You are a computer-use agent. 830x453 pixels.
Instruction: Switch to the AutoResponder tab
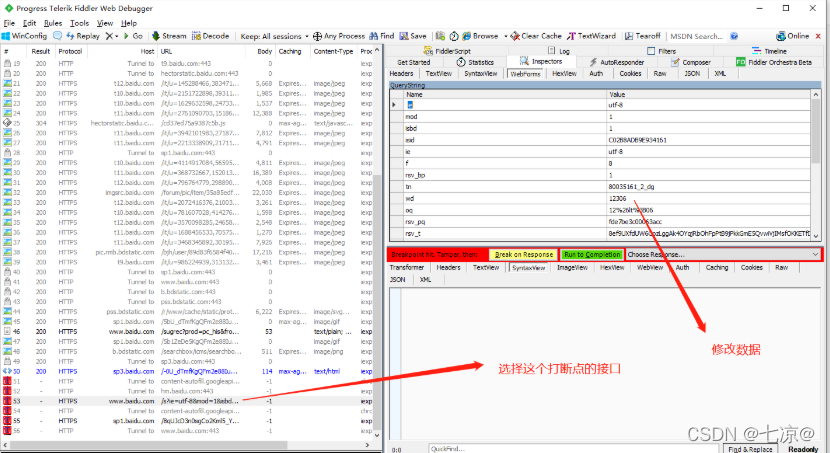617,62
